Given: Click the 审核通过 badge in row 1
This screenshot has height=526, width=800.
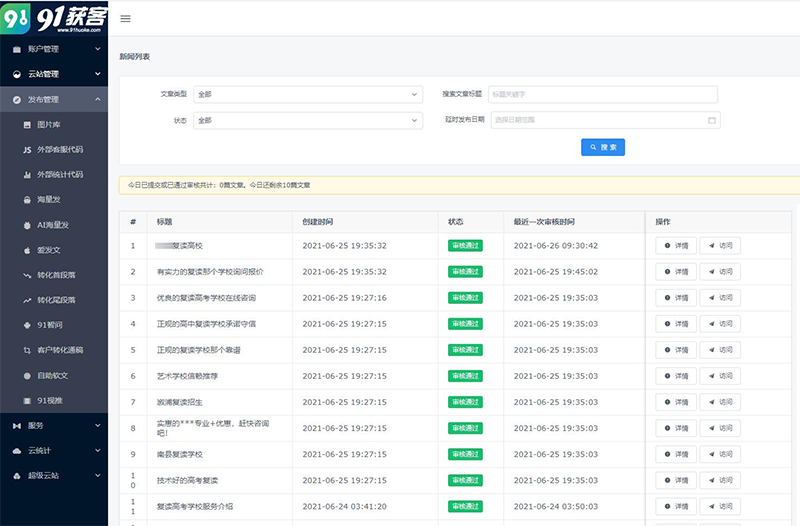Looking at the screenshot, I should (465, 245).
